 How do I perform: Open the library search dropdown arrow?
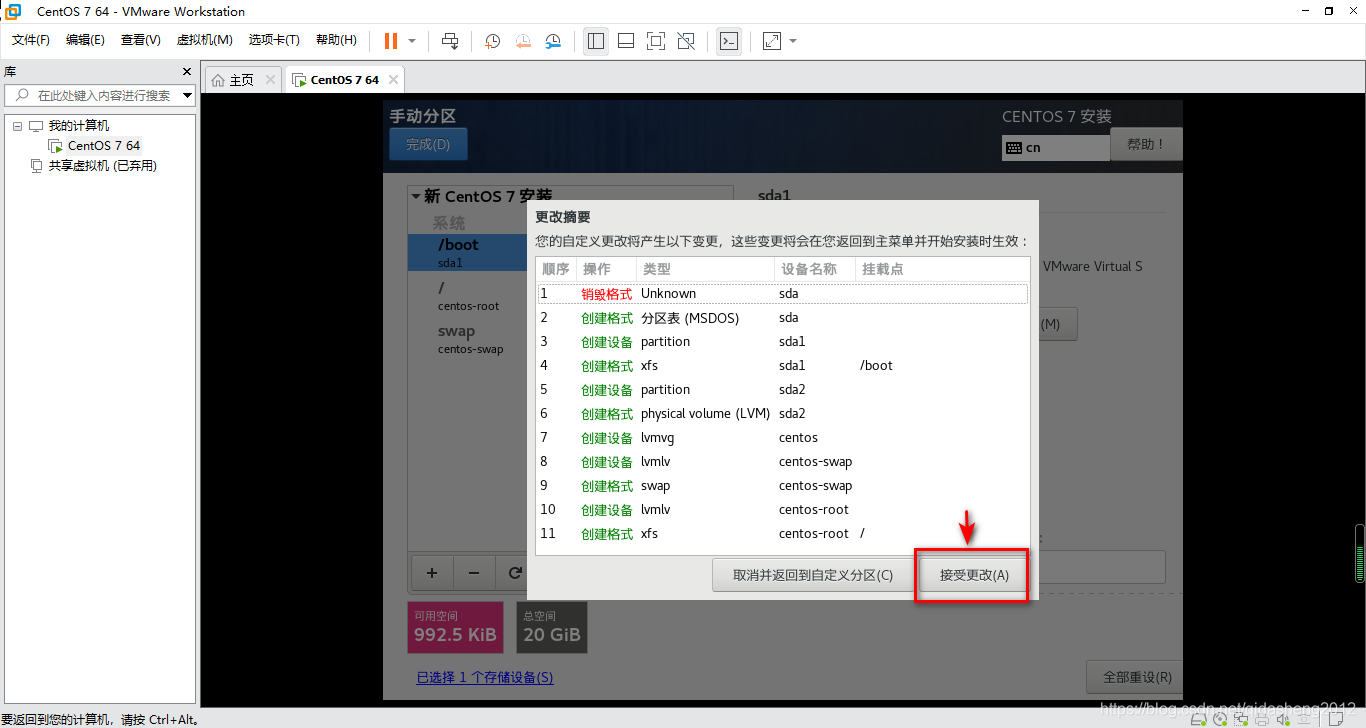click(188, 96)
